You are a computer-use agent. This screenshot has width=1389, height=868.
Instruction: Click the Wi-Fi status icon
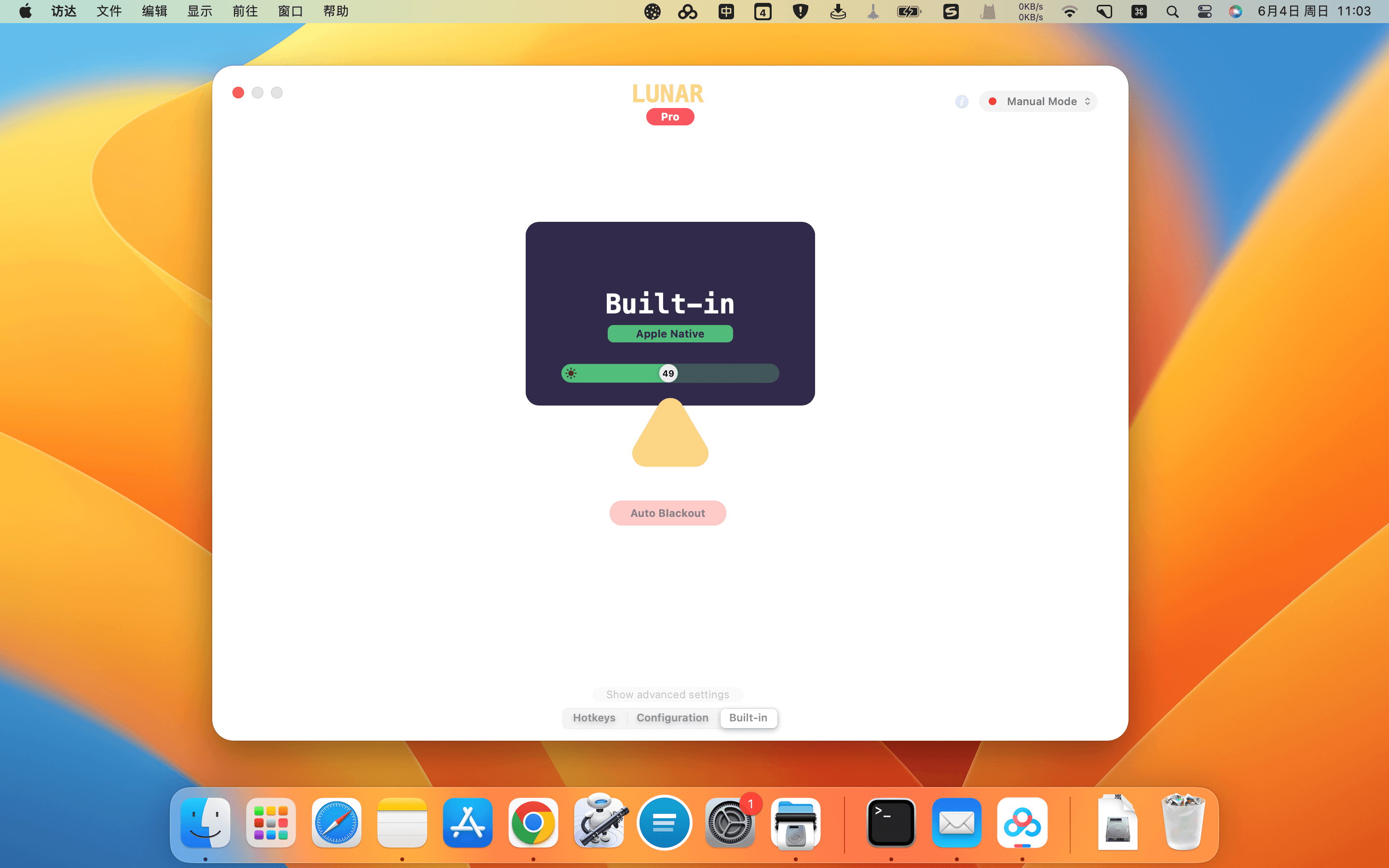point(1069,12)
